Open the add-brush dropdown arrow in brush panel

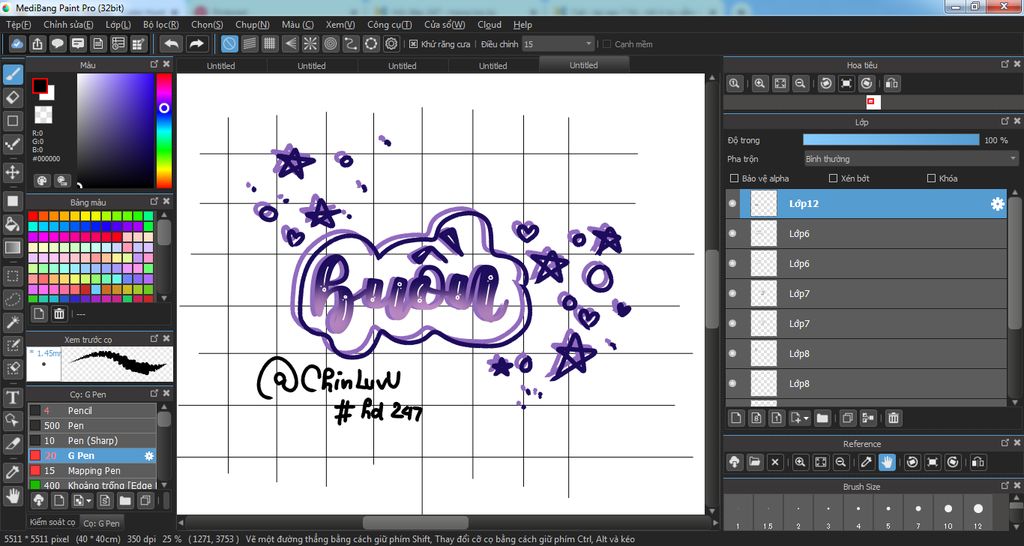click(x=89, y=502)
